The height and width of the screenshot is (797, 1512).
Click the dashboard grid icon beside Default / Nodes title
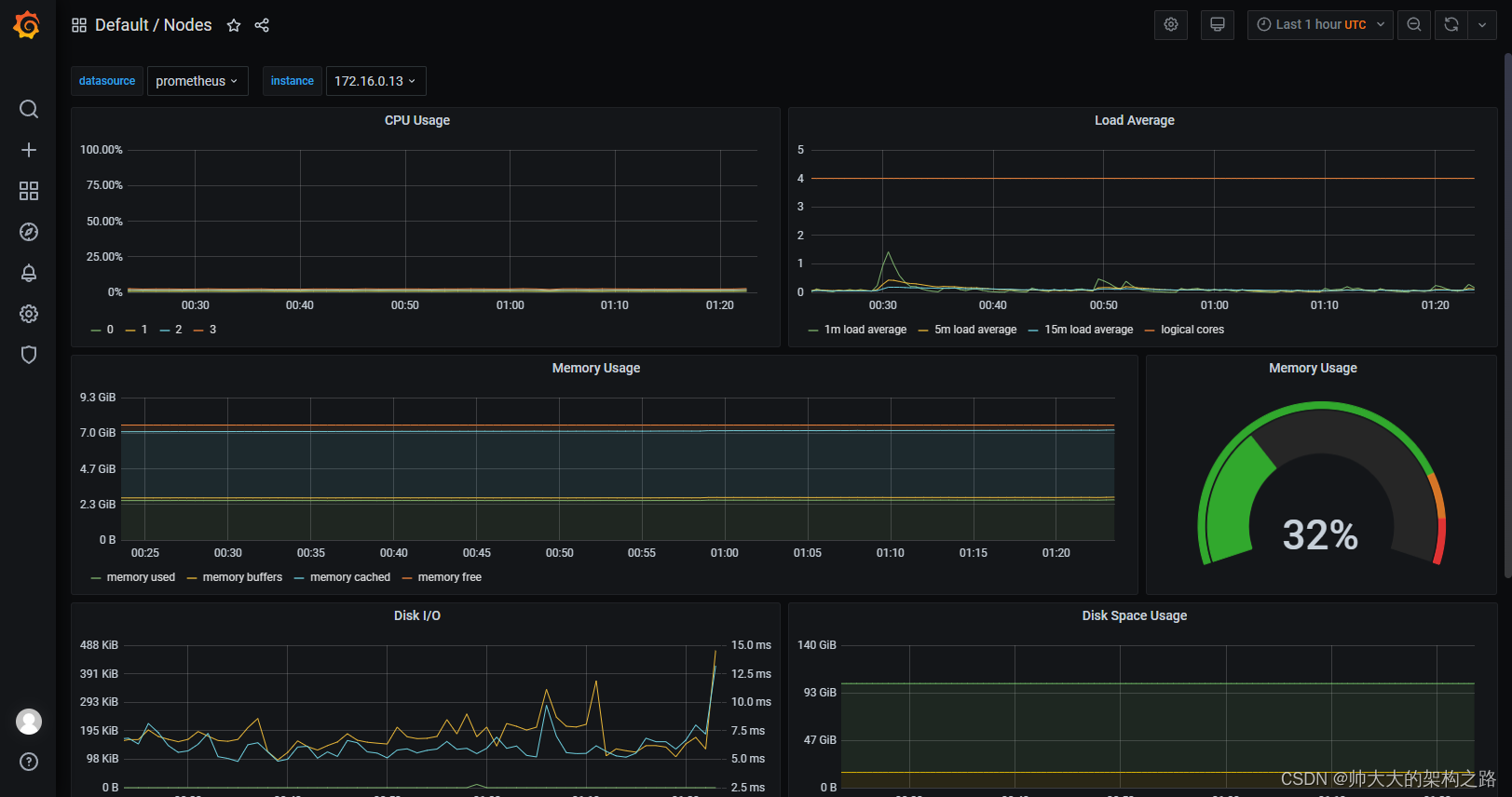[79, 25]
